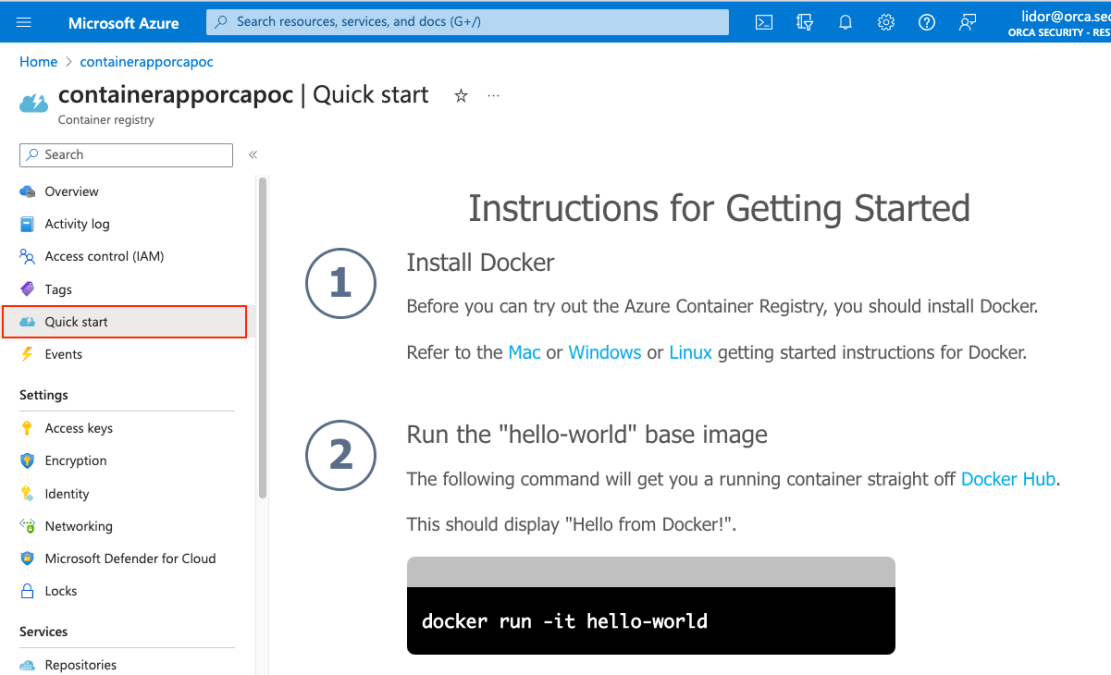
Task: Open the Azure portal hamburger menu
Action: pyautogui.click(x=23, y=22)
